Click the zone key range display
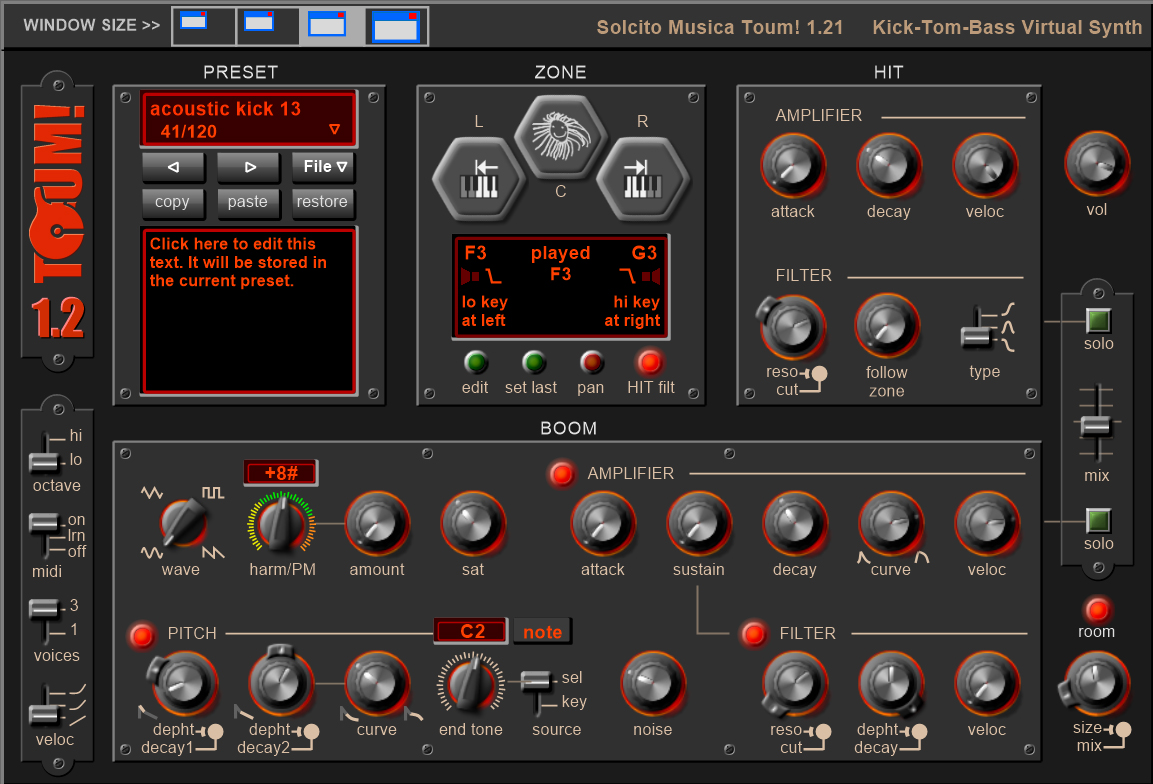 pos(561,287)
